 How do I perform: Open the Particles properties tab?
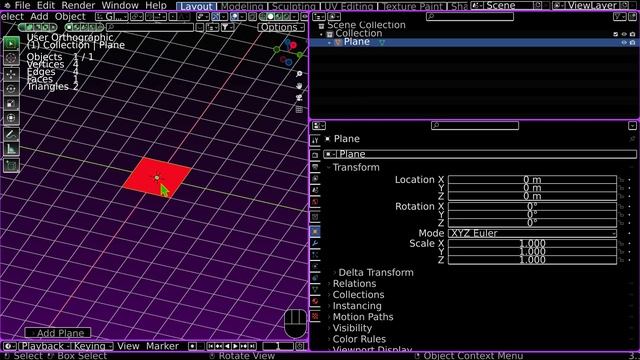click(315, 255)
